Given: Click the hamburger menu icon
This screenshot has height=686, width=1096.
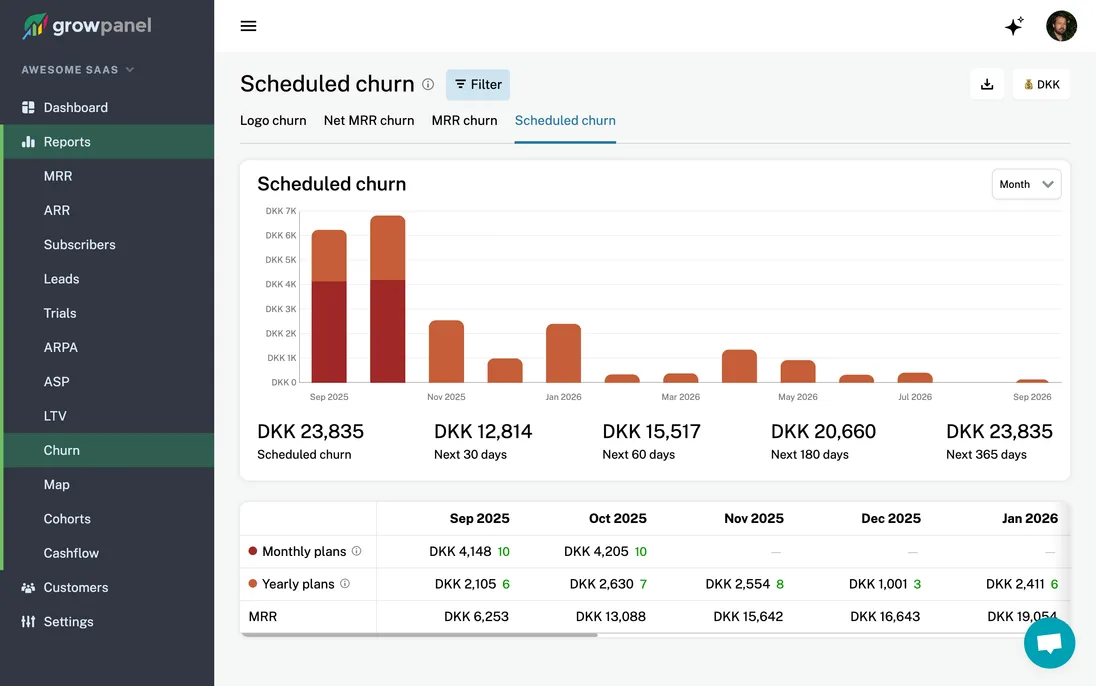Looking at the screenshot, I should click(249, 26).
